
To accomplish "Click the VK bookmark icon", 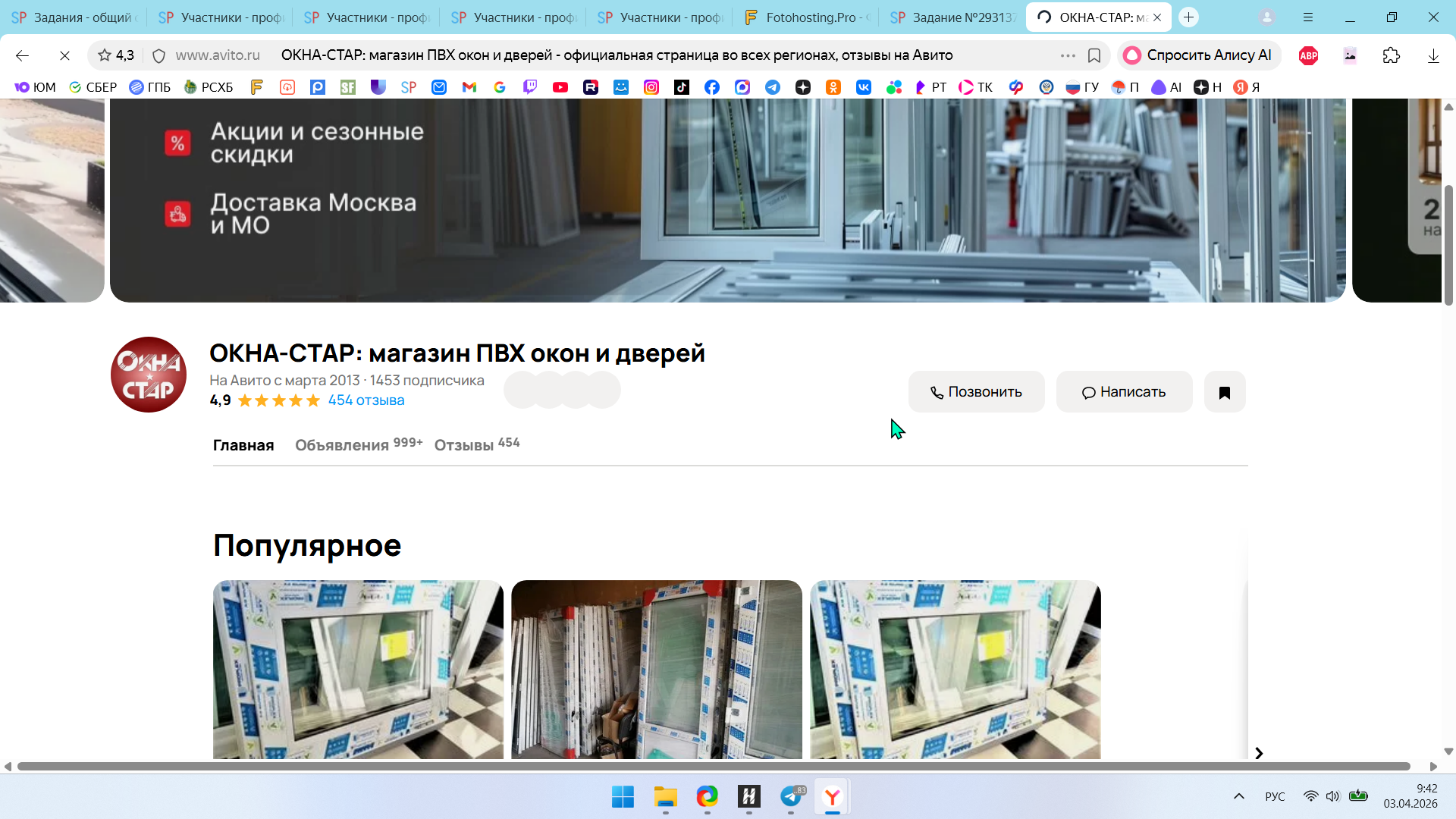I will pyautogui.click(x=864, y=87).
